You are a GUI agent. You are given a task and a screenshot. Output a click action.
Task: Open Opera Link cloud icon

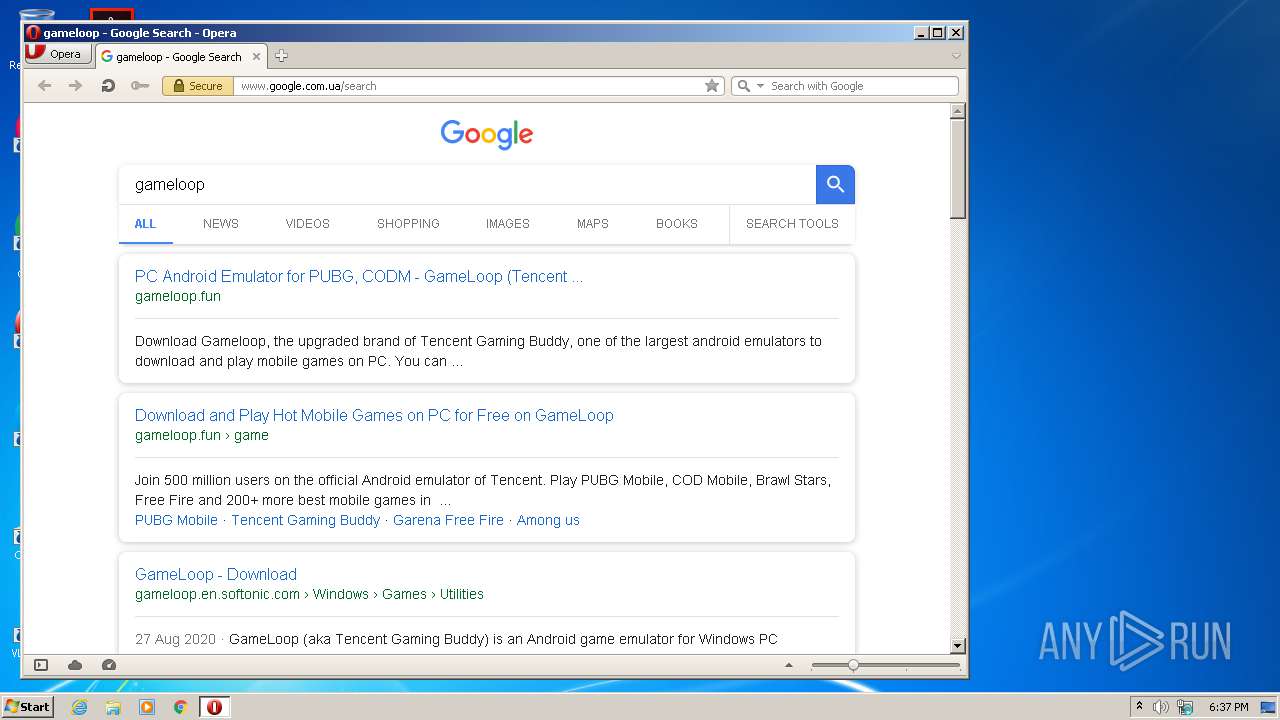click(x=75, y=665)
